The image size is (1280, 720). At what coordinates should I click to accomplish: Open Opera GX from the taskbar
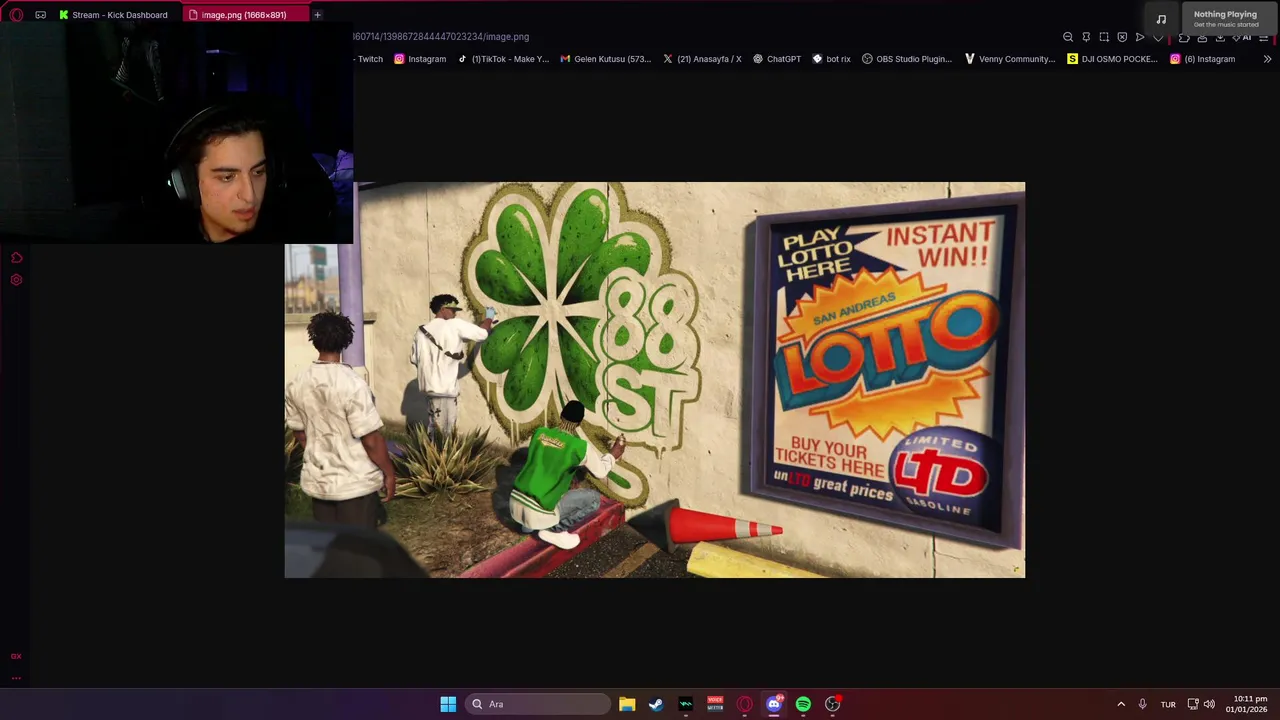[744, 704]
